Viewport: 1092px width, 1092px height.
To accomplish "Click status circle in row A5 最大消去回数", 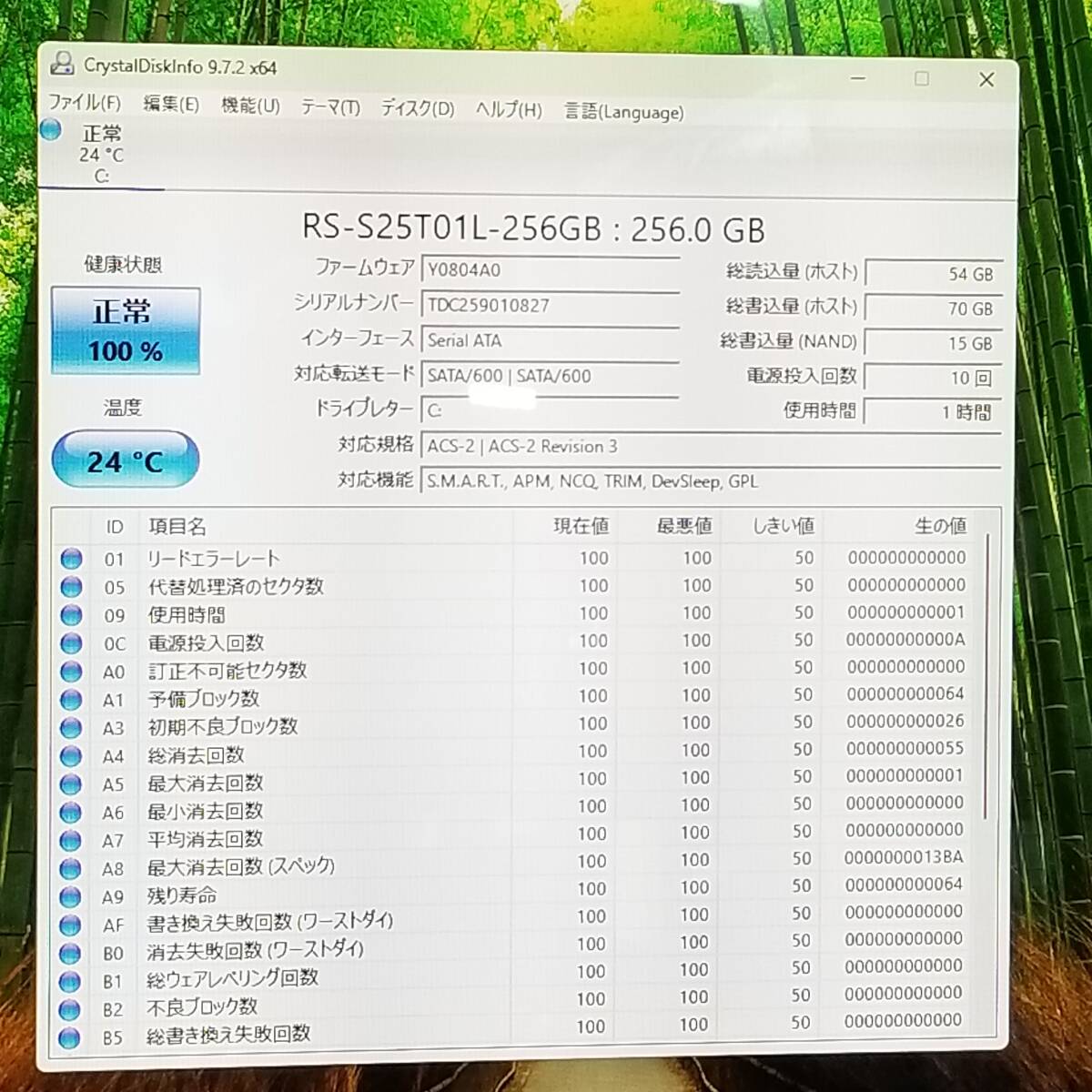I will [x=70, y=784].
